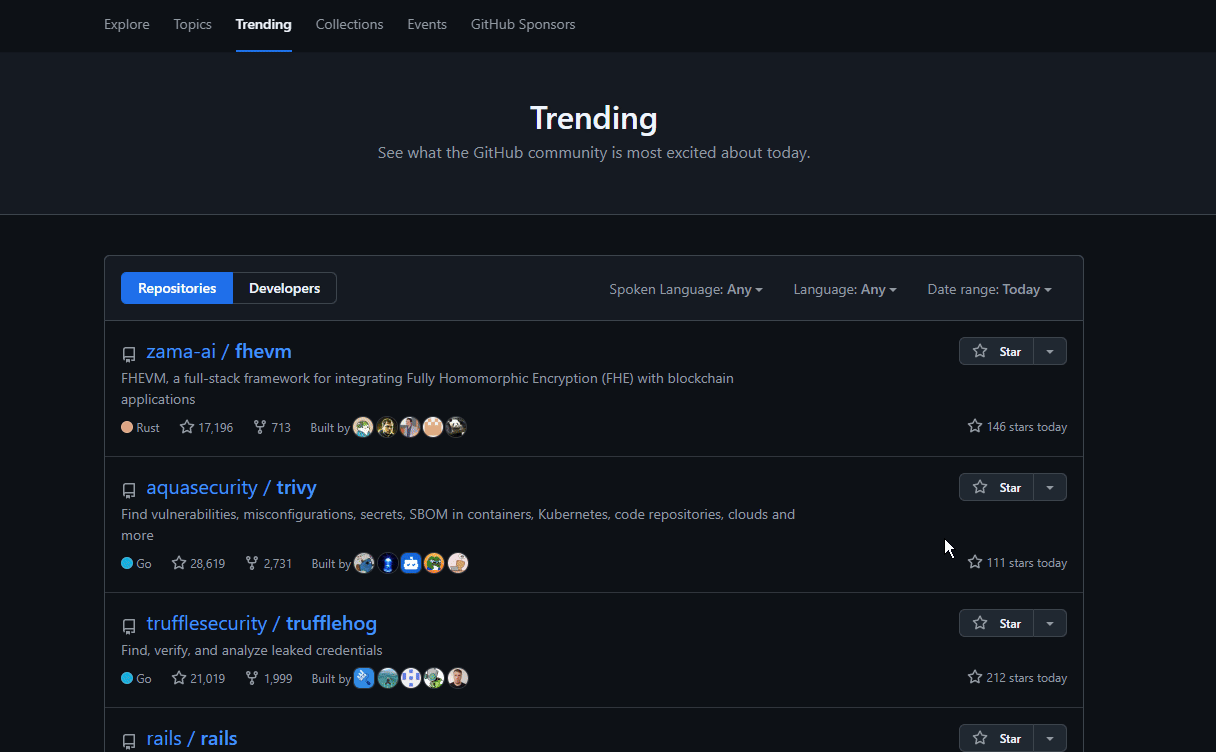
Task: Click trufflehog forks count 1,999
Action: click(268, 678)
